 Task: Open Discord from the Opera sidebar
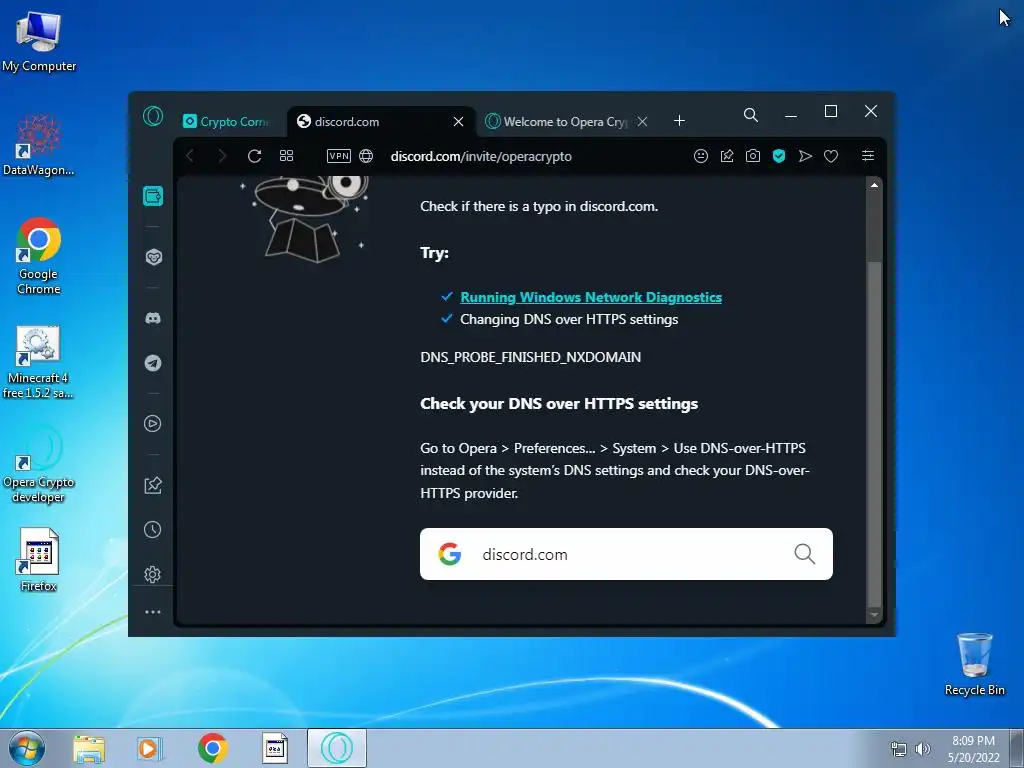click(153, 318)
